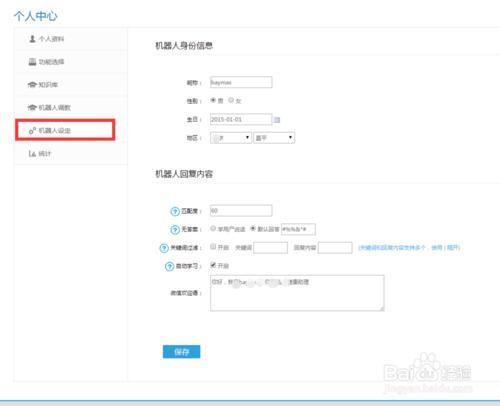This screenshot has width=500, height=406.
Task: Select the male (男) gender radio button
Action: tap(213, 100)
